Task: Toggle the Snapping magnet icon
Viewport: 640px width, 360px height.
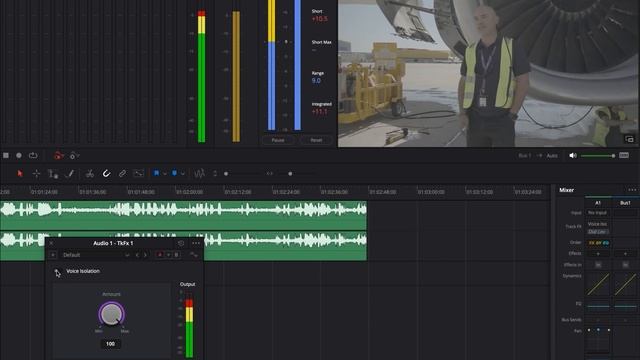Action: point(106,173)
